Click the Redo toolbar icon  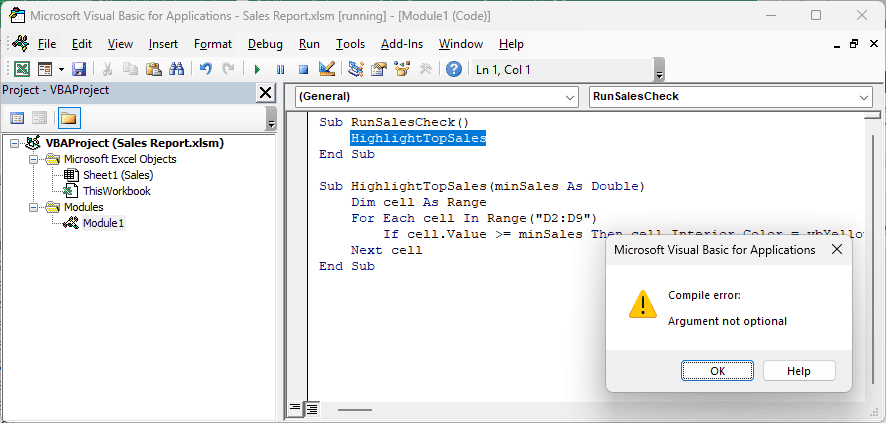point(228,69)
